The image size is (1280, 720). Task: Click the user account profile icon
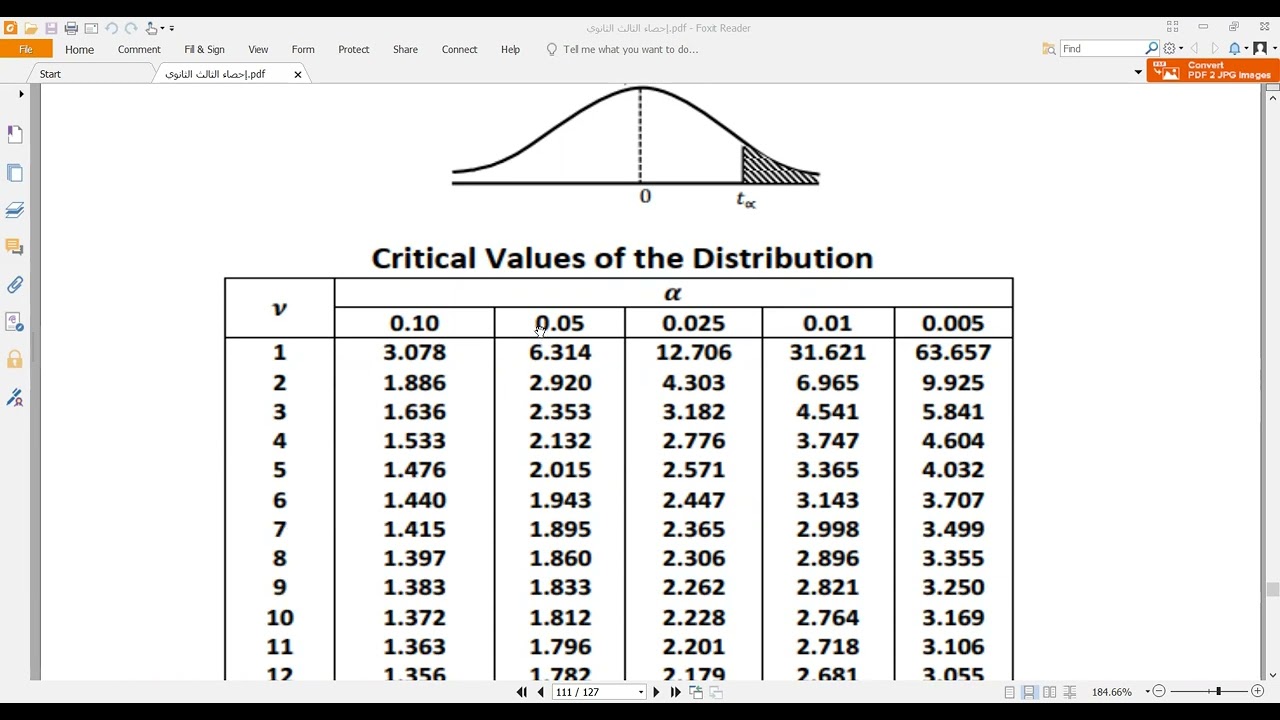(1260, 48)
